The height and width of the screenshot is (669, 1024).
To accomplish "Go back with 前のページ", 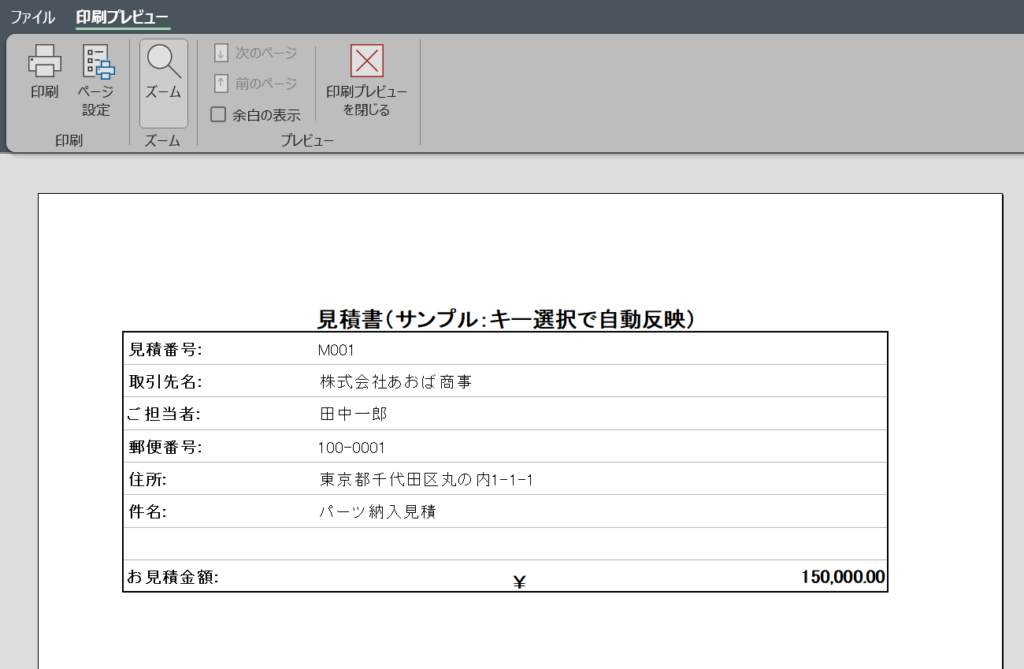I will pos(255,84).
